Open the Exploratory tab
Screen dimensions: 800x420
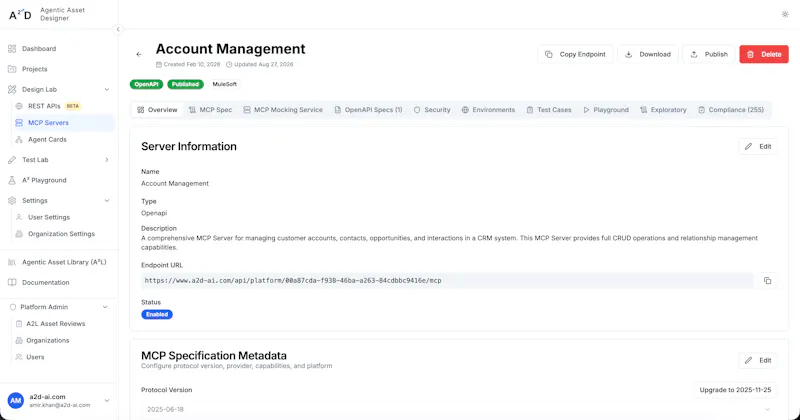tap(663, 110)
